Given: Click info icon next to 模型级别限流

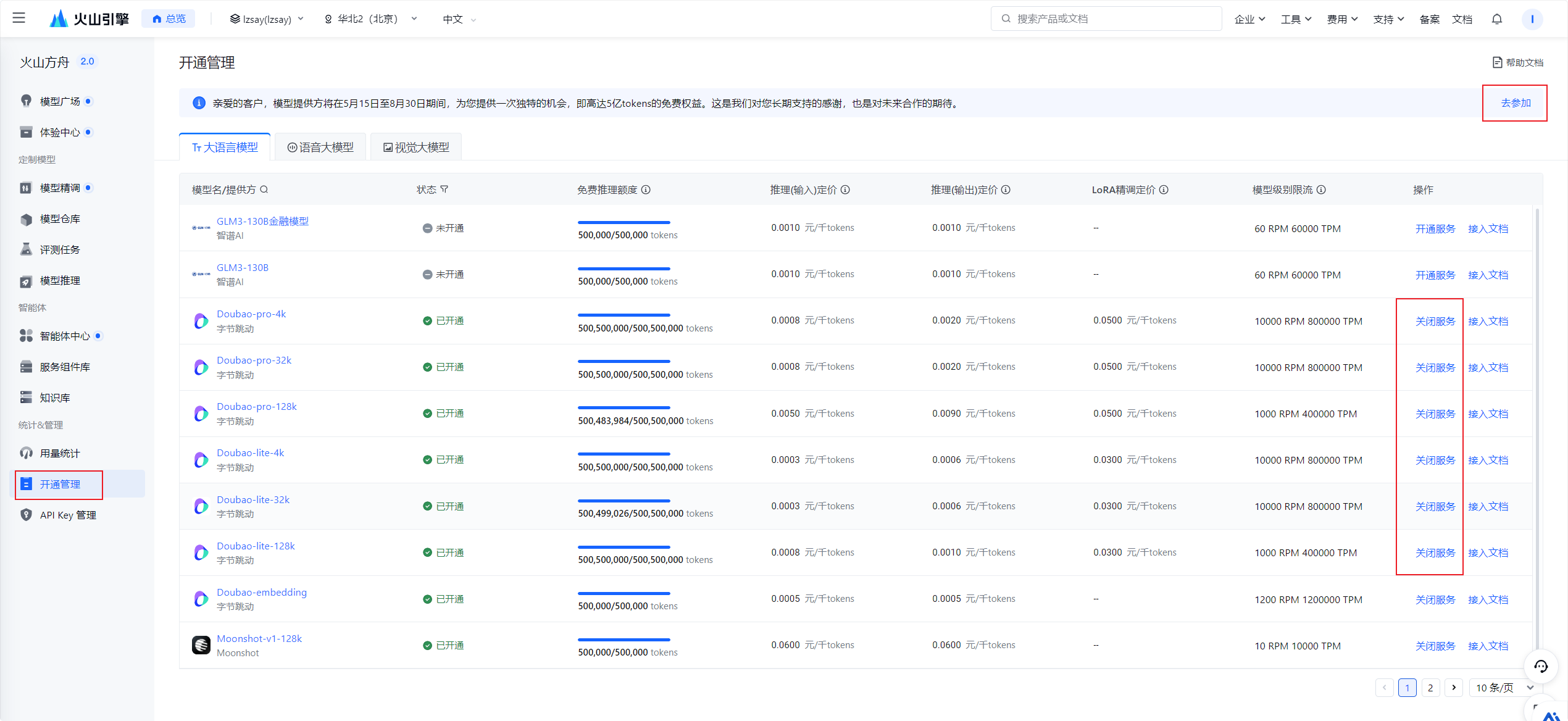Looking at the screenshot, I should click(x=1321, y=190).
